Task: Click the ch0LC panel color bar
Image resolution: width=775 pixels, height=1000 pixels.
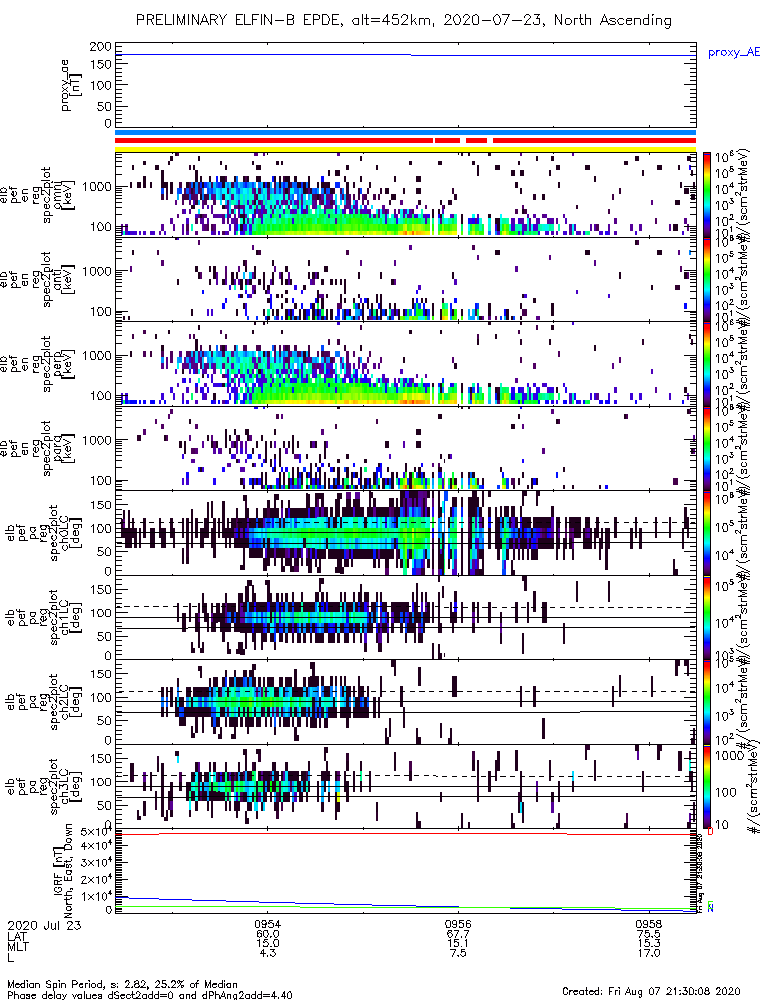Action: click(707, 533)
